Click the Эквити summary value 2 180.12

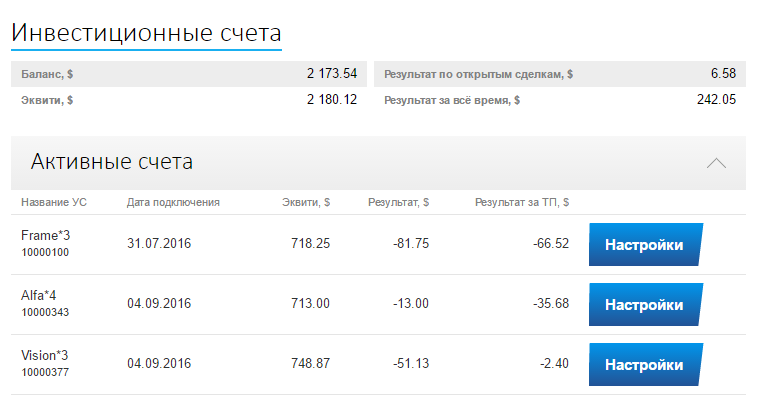[331, 100]
